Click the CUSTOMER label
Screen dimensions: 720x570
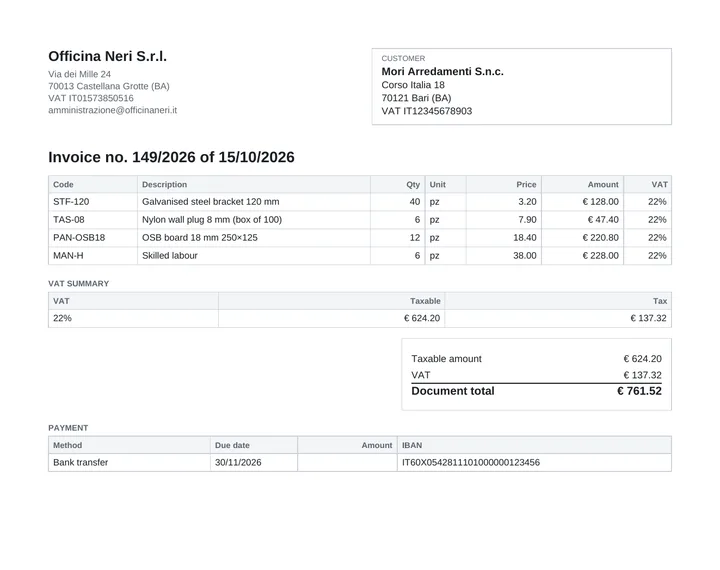point(403,58)
